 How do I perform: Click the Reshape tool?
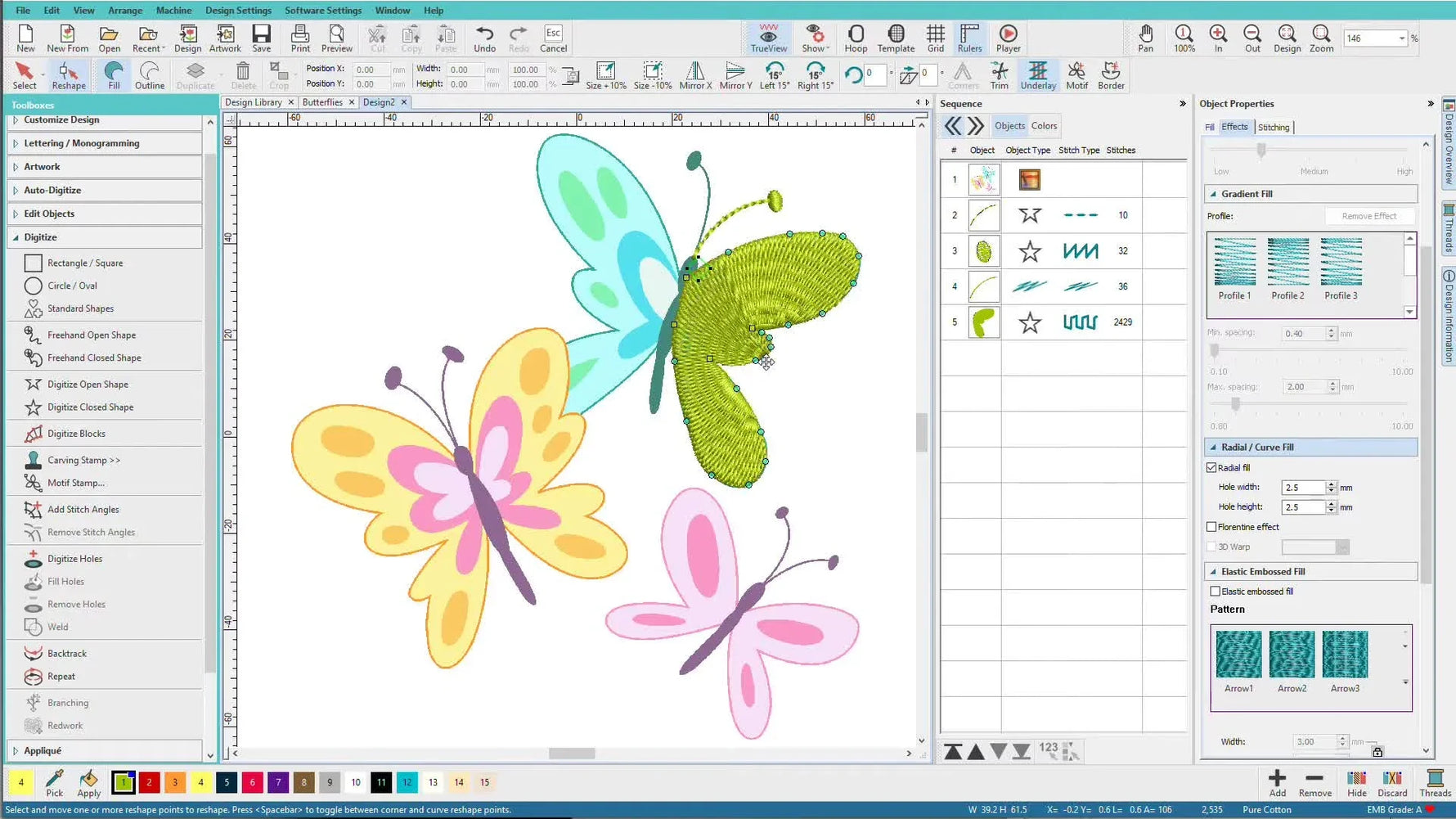[x=69, y=75]
